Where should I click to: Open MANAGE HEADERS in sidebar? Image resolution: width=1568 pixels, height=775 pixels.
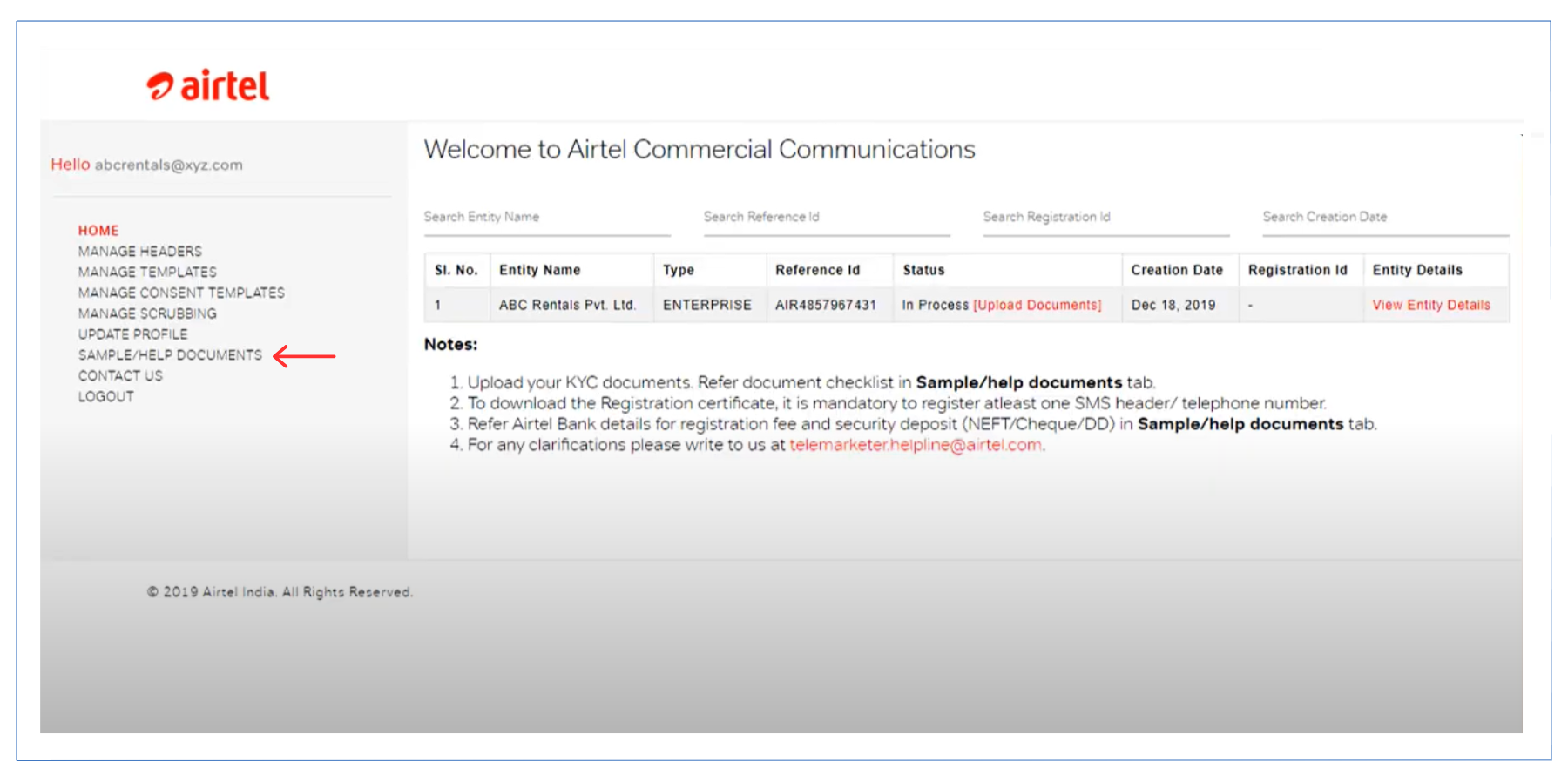[140, 252]
